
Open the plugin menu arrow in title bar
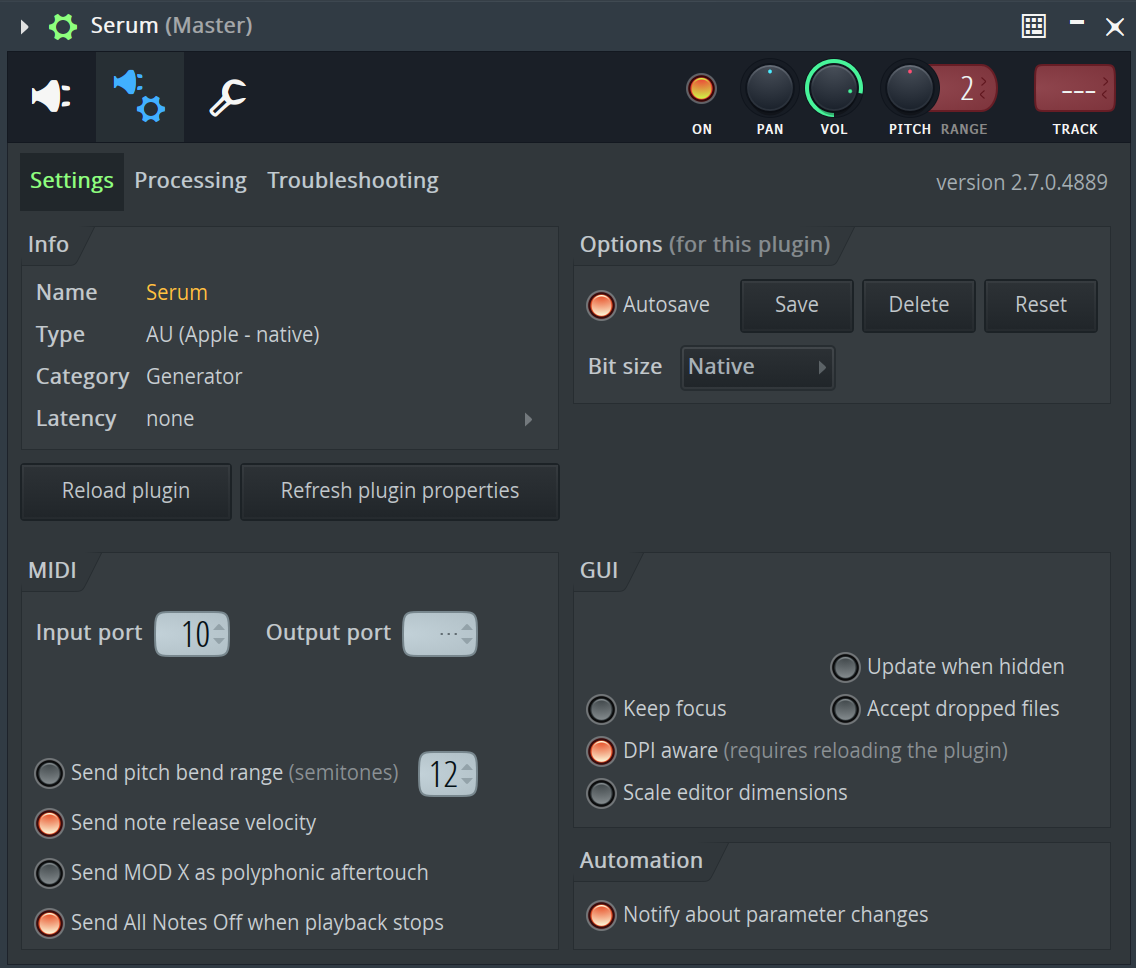click(x=24, y=27)
